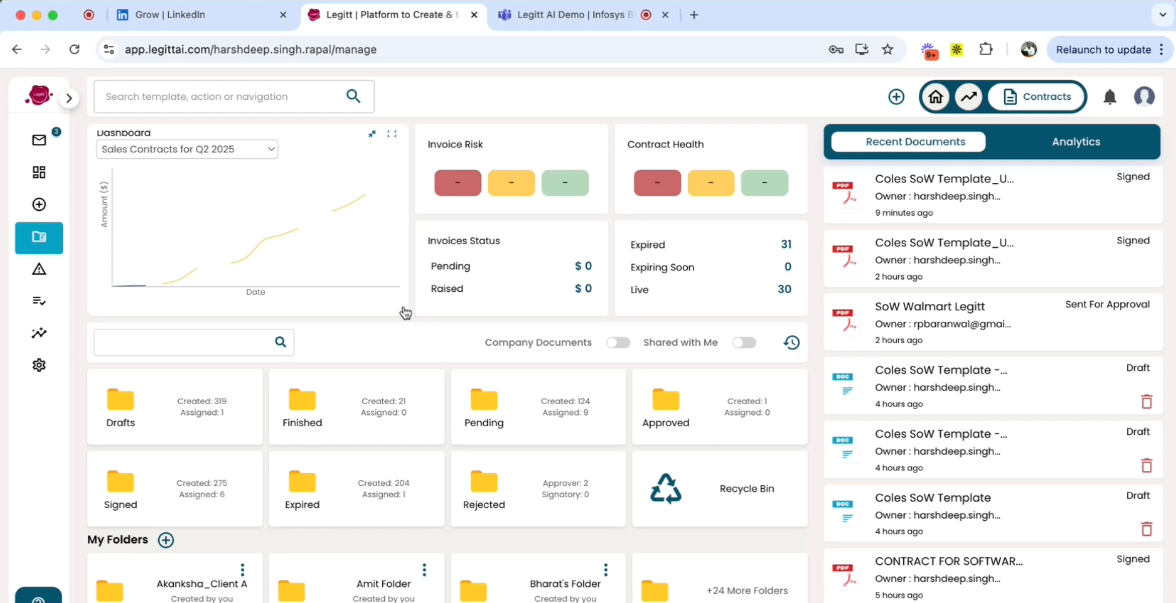Click the add new plus circle in header
The height and width of the screenshot is (603, 1176).
click(896, 97)
